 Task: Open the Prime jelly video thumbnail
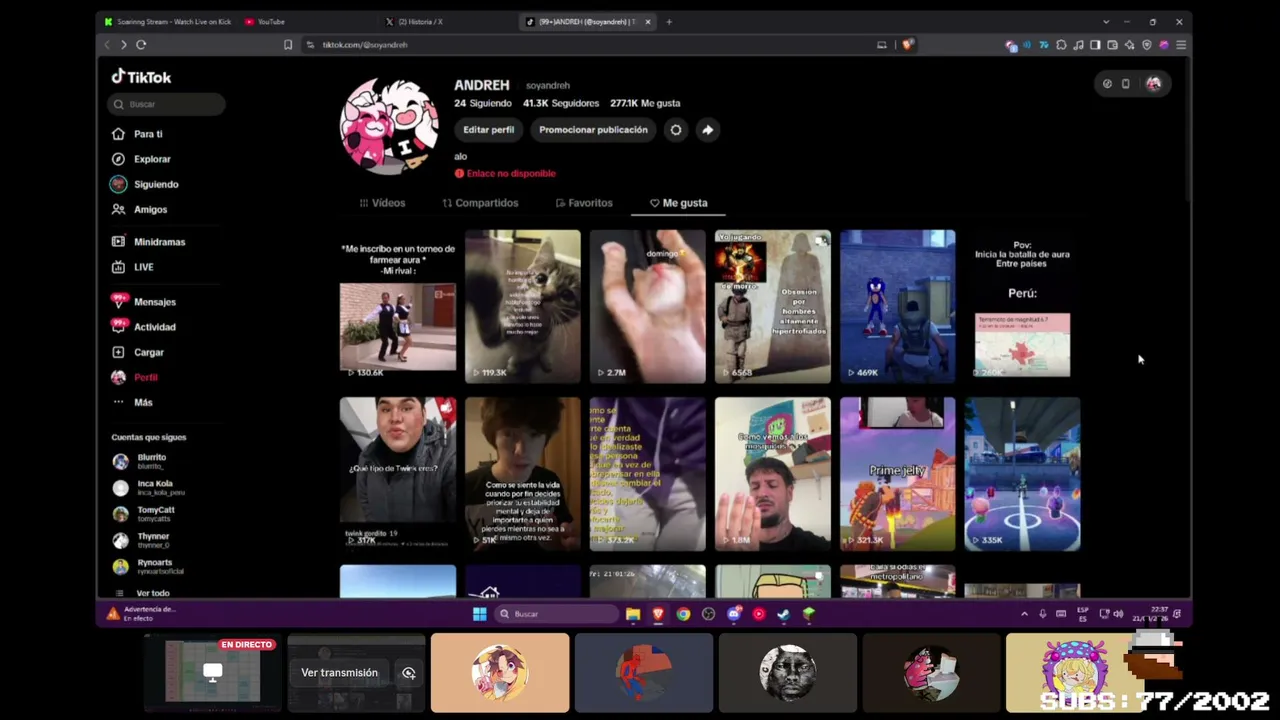click(897, 474)
